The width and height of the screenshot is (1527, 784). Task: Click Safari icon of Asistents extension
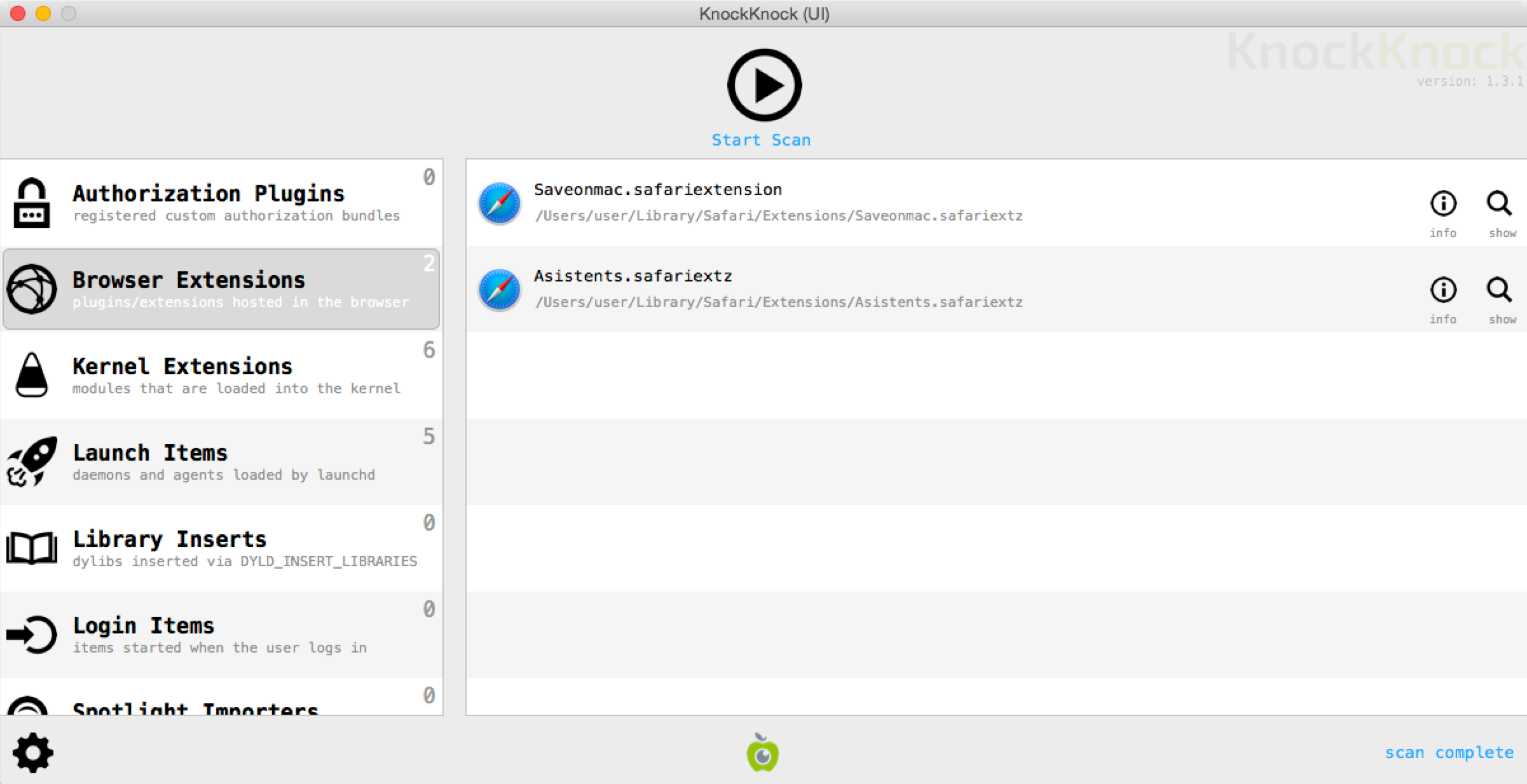tap(500, 290)
